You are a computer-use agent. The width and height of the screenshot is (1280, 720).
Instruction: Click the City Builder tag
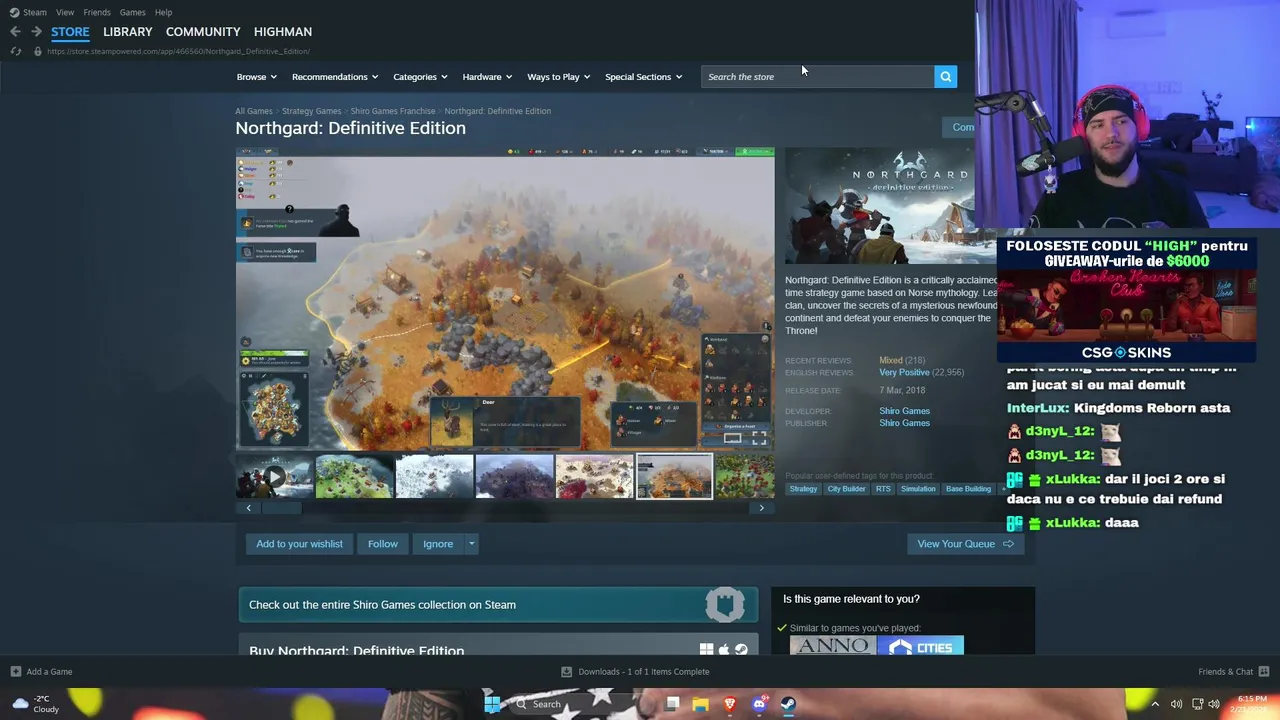(x=846, y=489)
